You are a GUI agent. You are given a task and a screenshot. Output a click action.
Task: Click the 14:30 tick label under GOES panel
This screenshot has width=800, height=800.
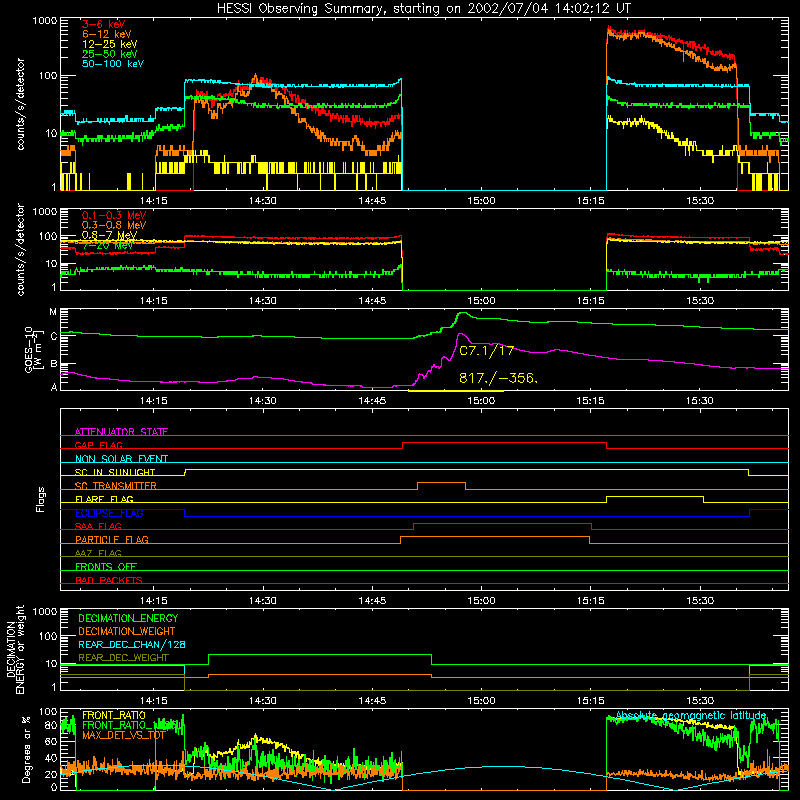coord(263,401)
